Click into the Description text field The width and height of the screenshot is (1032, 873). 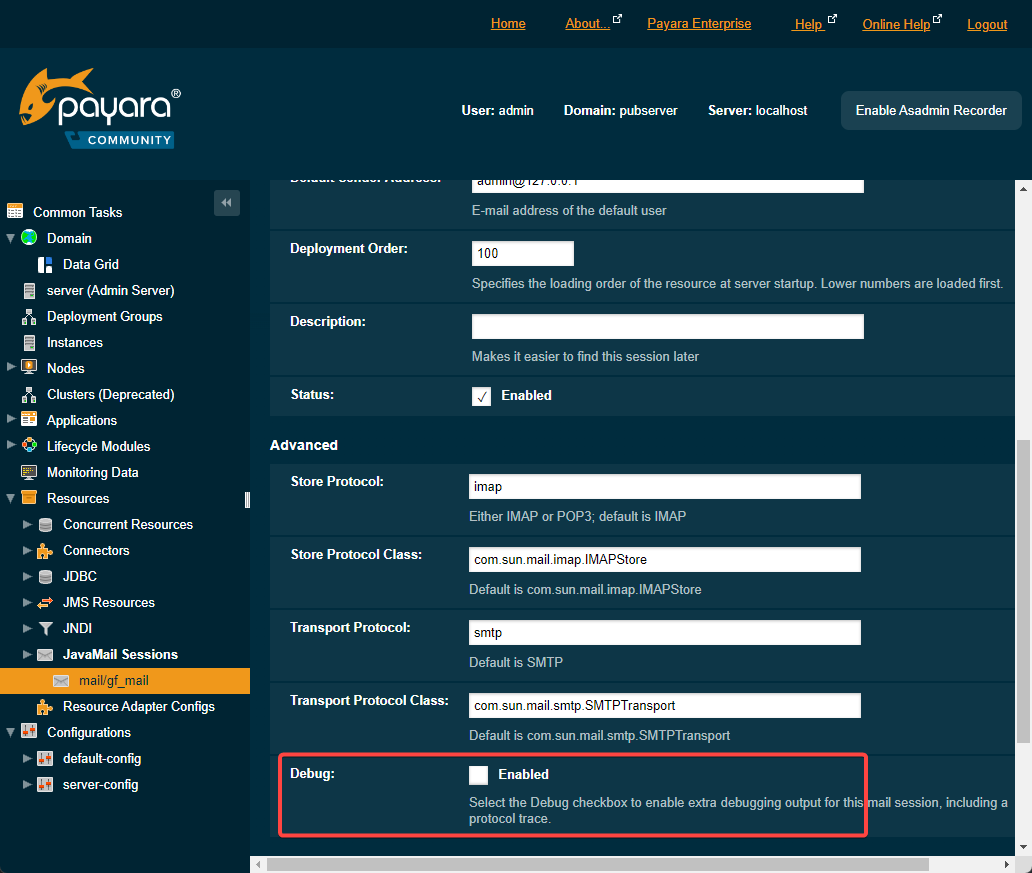667,327
